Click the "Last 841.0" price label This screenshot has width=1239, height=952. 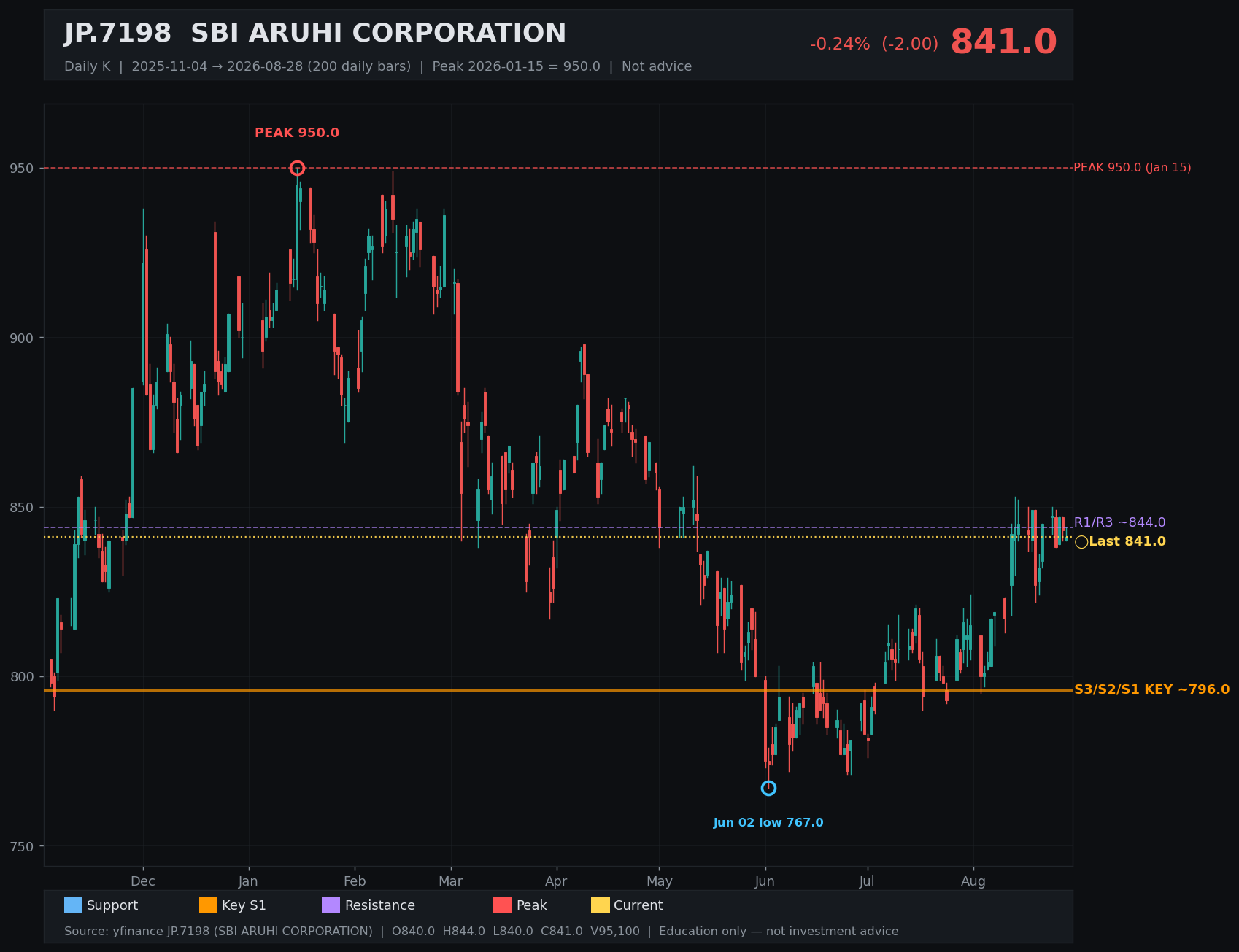pos(1127,542)
